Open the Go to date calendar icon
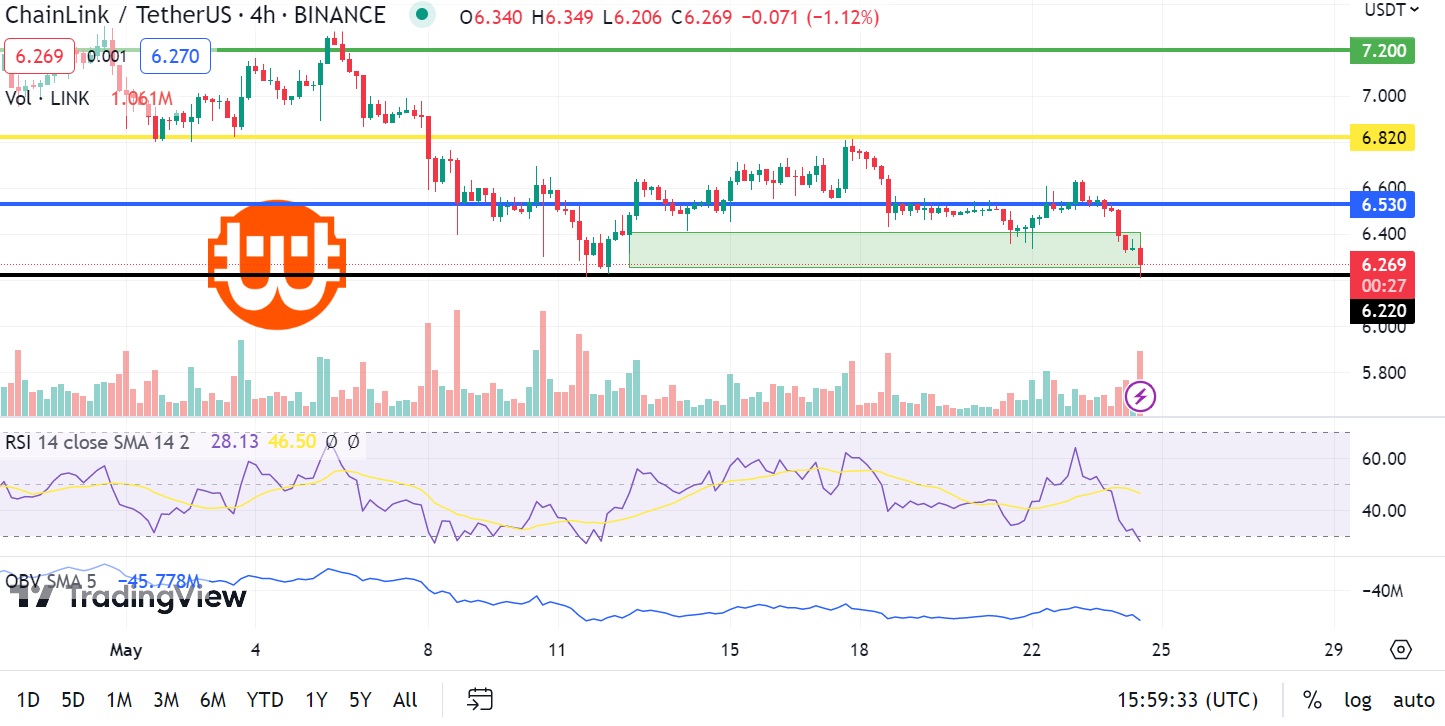The image size is (1445, 726). pos(480,699)
